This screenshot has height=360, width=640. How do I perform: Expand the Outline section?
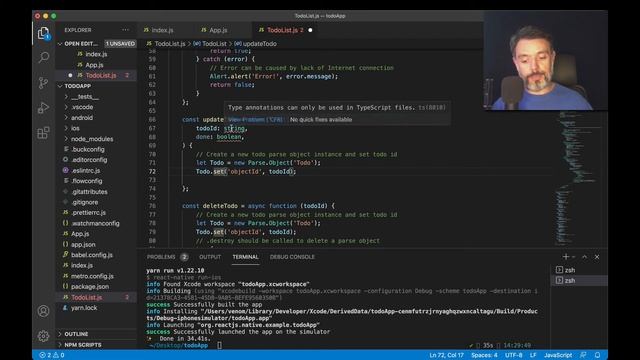76,334
